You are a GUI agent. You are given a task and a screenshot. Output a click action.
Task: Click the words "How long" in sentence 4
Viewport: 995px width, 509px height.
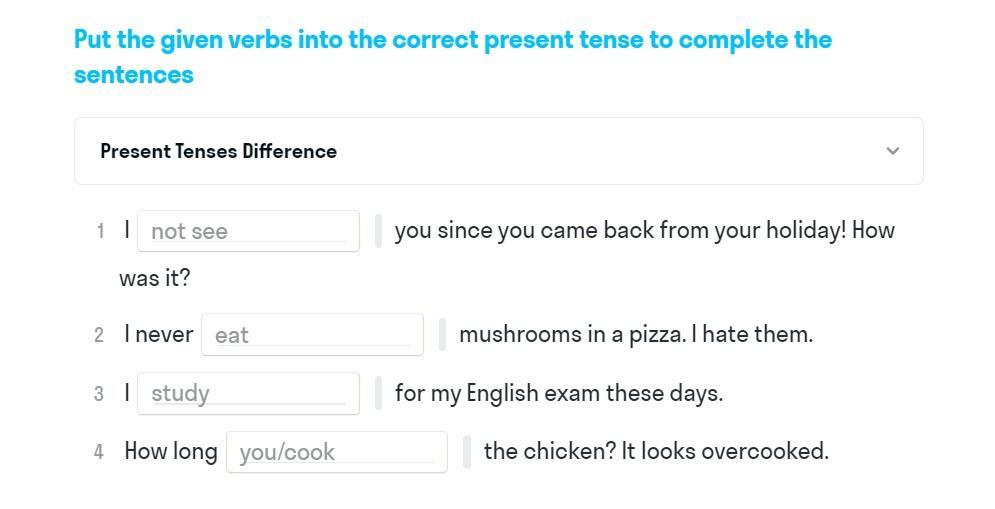click(x=170, y=451)
